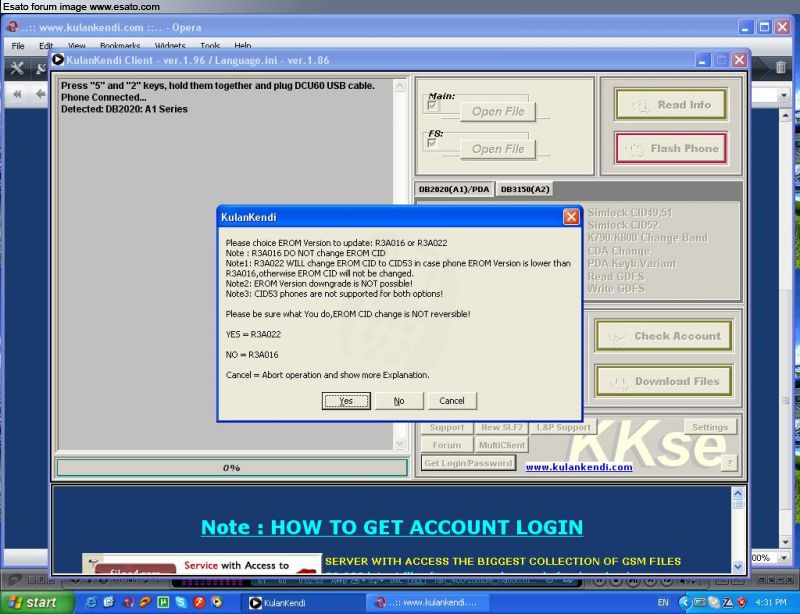Expand Opera's address bar dropdown arrow

(784, 95)
